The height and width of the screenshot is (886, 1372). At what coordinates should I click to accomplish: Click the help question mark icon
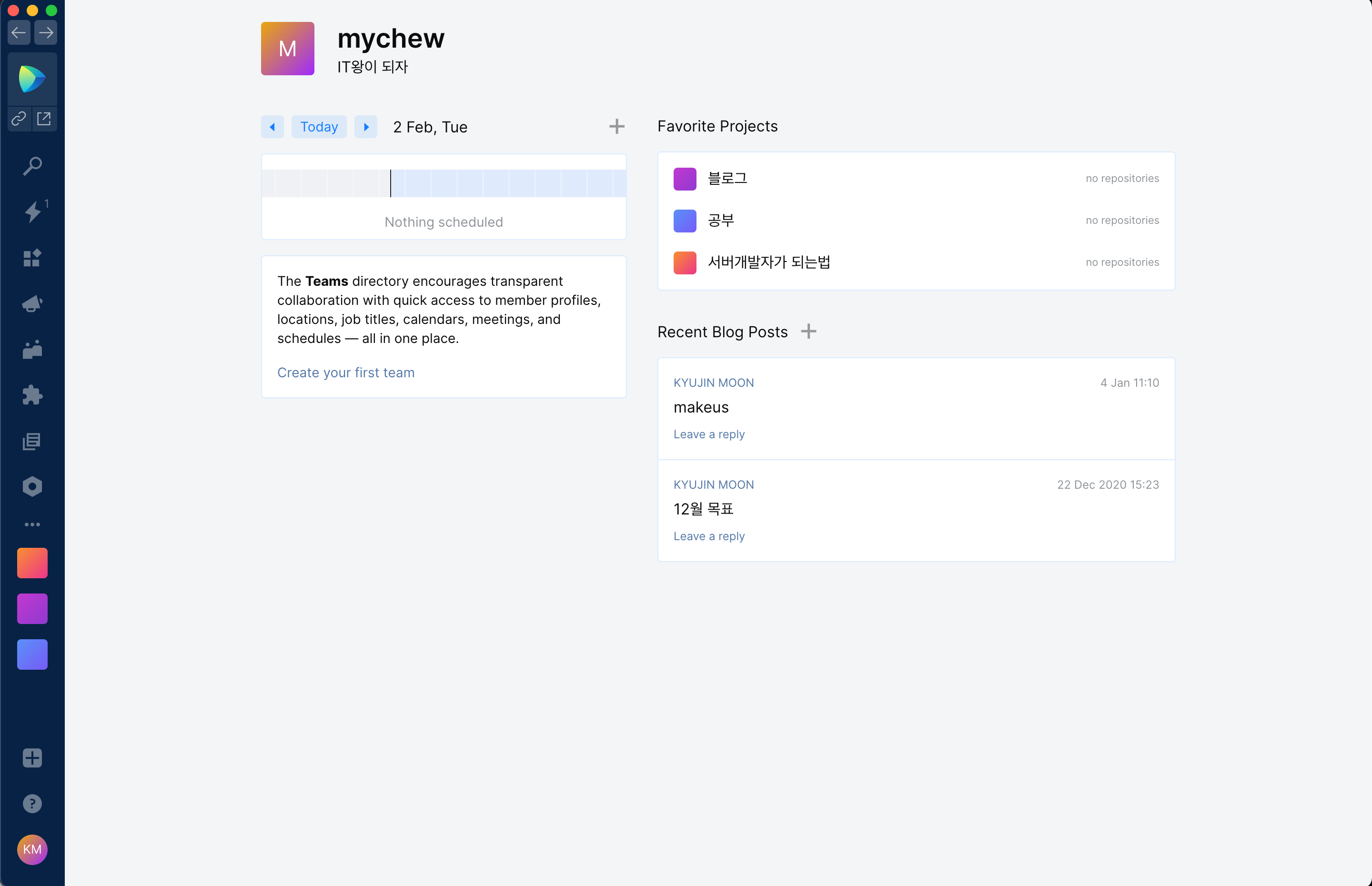pos(32,803)
